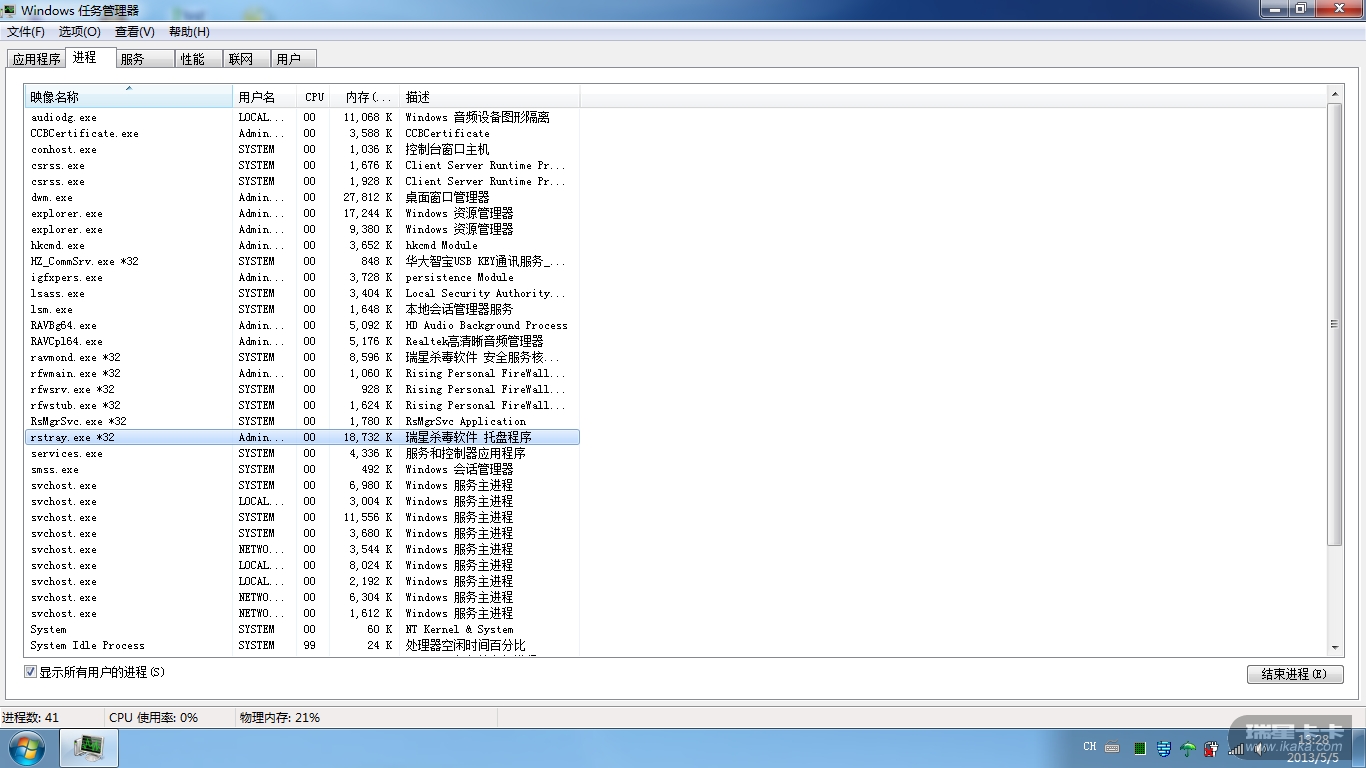1366x768 pixels.
Task: Click the process list vertical scrollbar thumb
Action: coord(1335,324)
